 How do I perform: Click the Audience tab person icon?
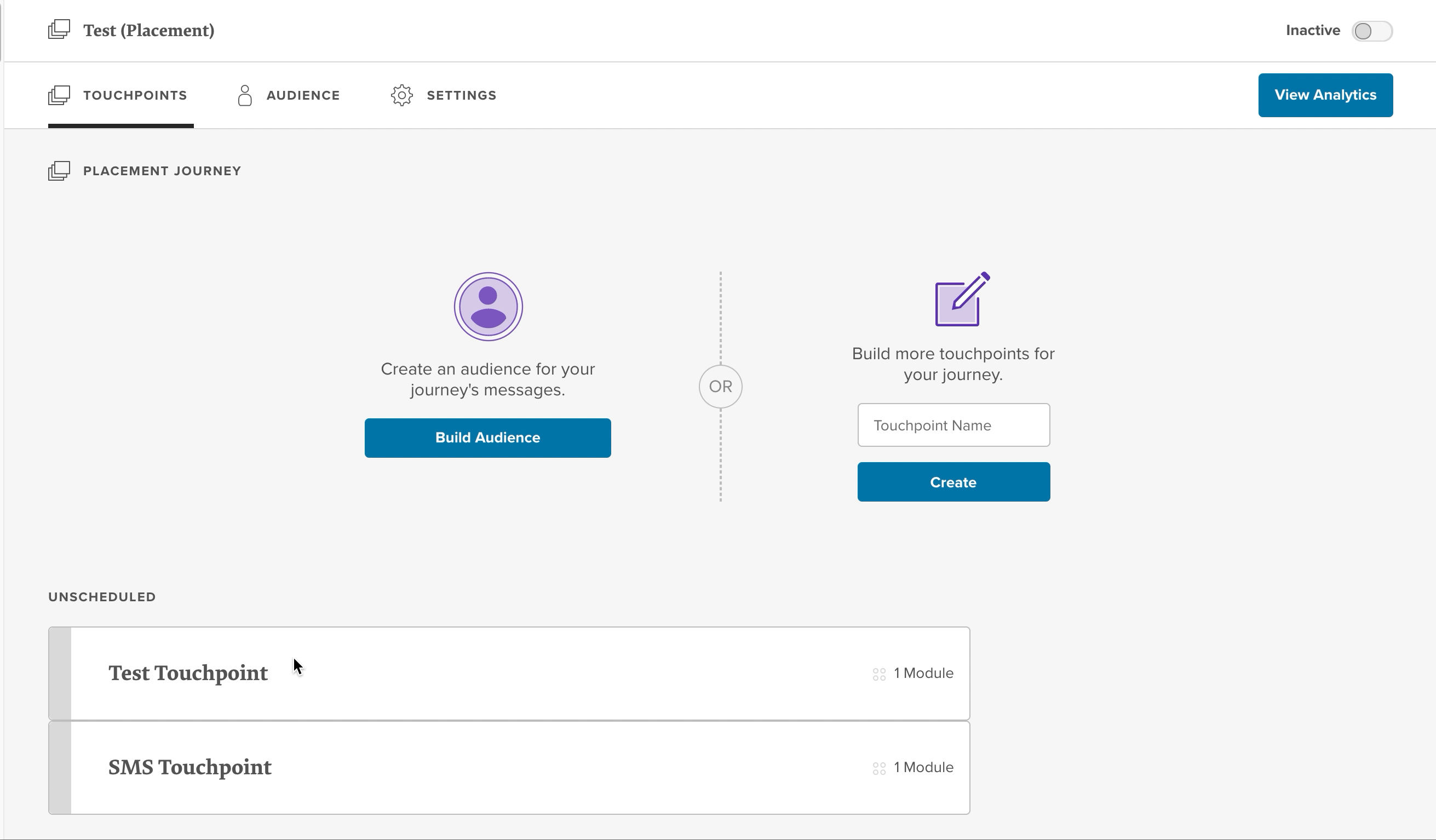(x=245, y=95)
